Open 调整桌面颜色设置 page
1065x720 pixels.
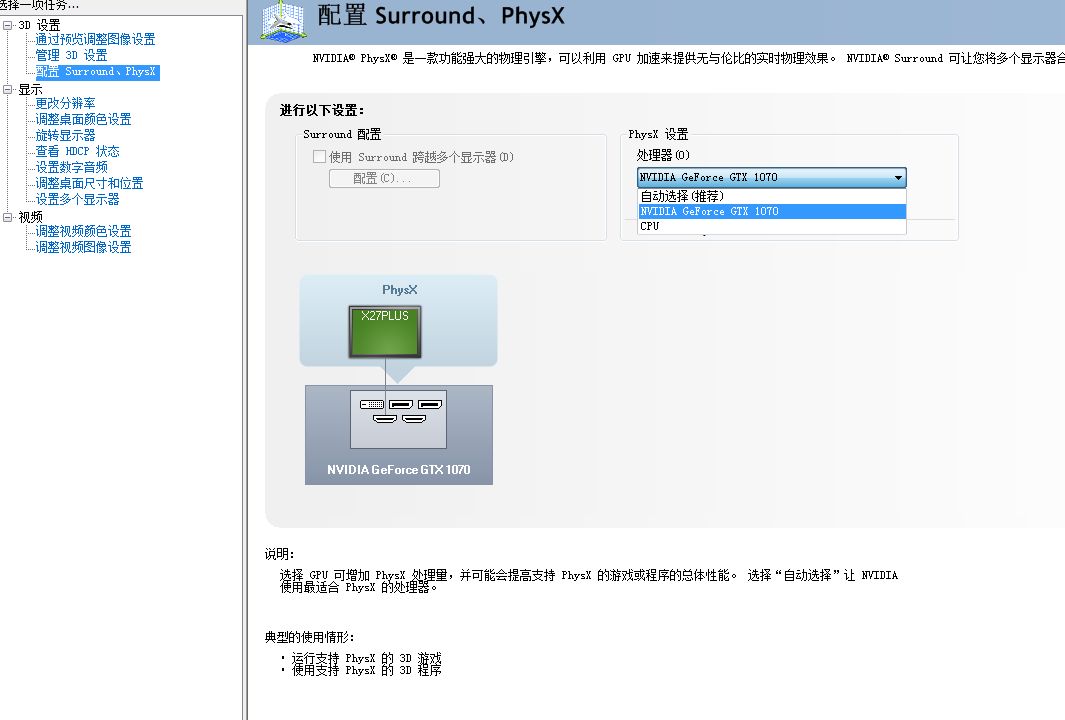tap(84, 120)
